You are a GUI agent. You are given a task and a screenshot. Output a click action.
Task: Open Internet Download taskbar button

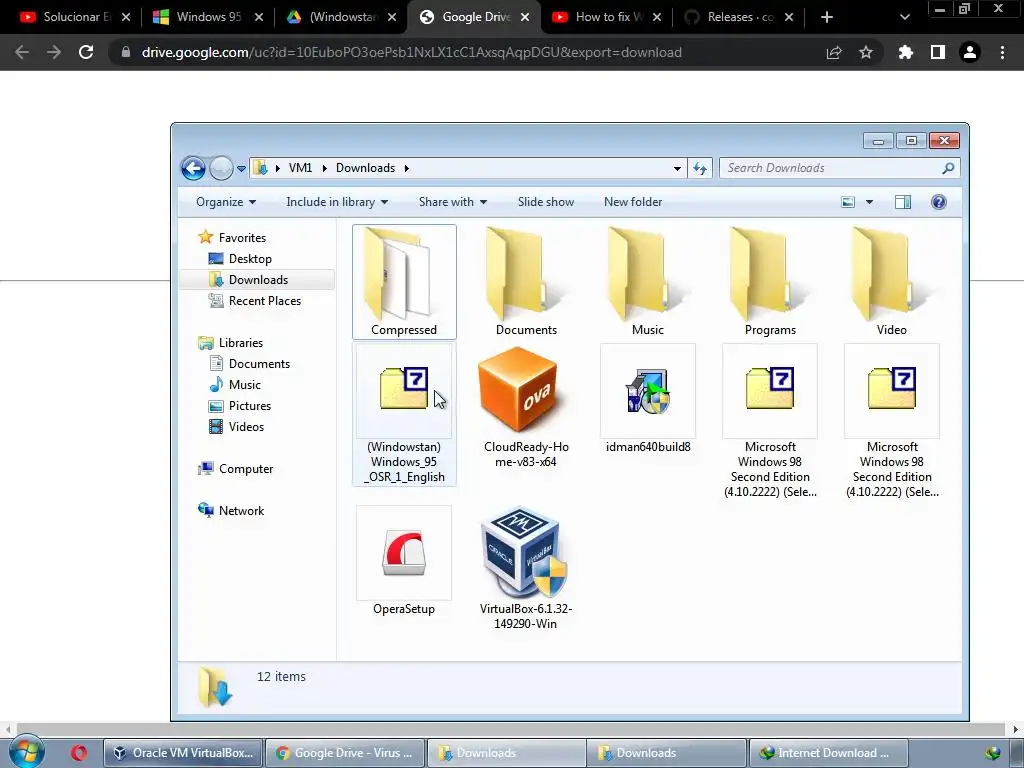[827, 753]
